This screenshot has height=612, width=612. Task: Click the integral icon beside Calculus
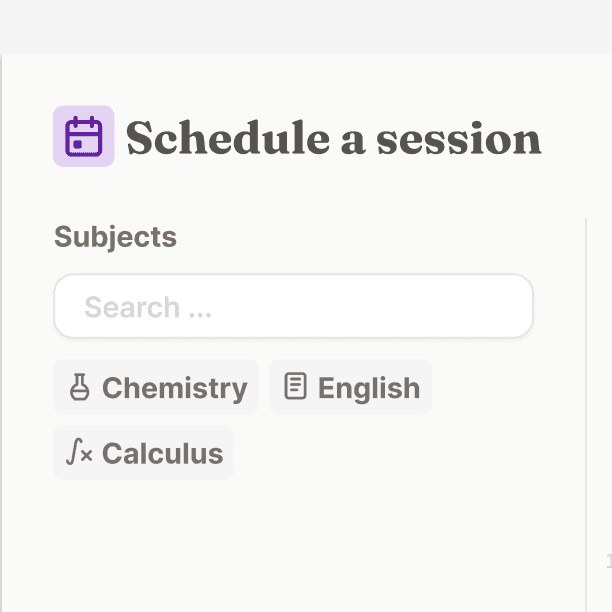pos(79,452)
